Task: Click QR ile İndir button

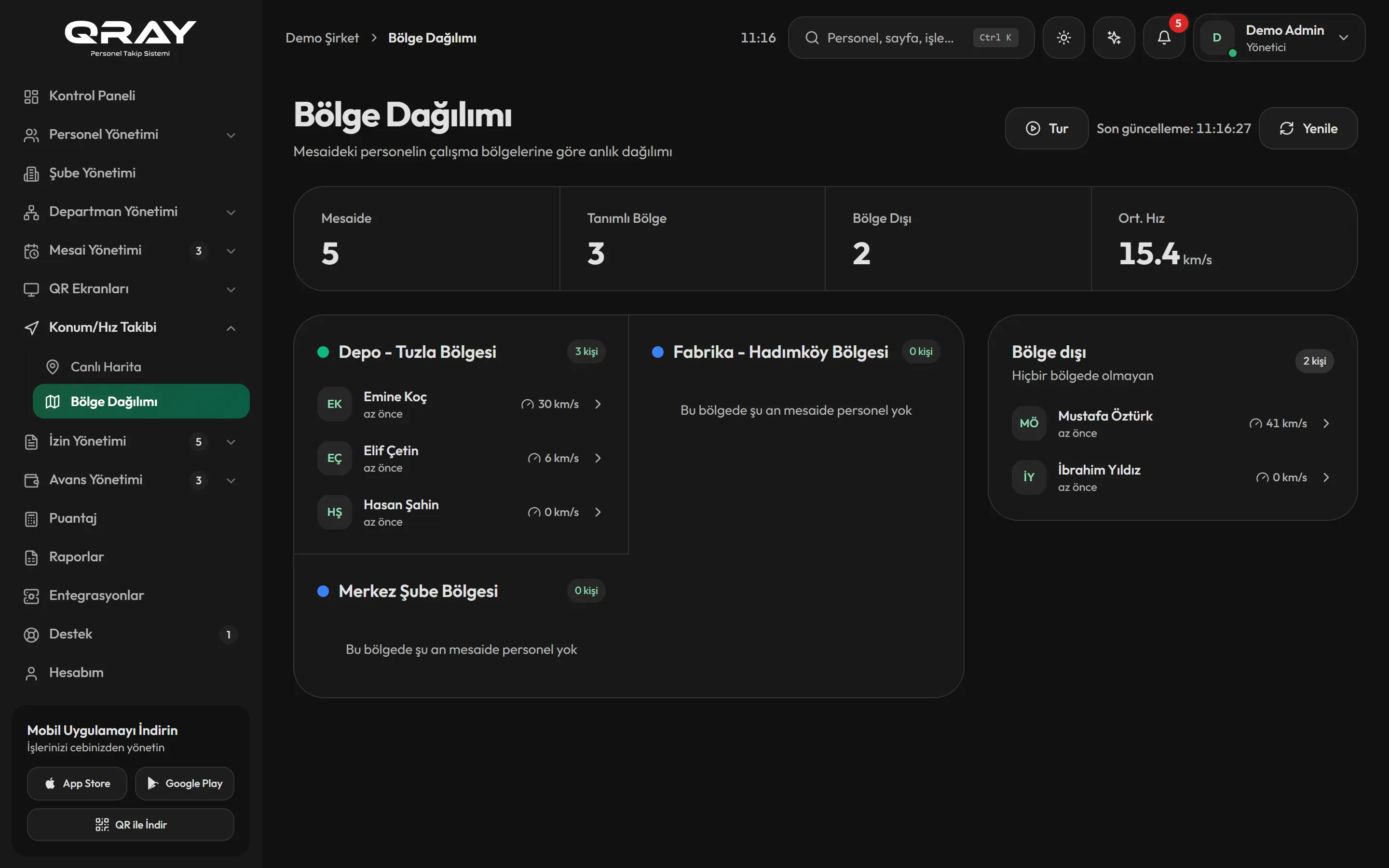Action: click(x=131, y=825)
